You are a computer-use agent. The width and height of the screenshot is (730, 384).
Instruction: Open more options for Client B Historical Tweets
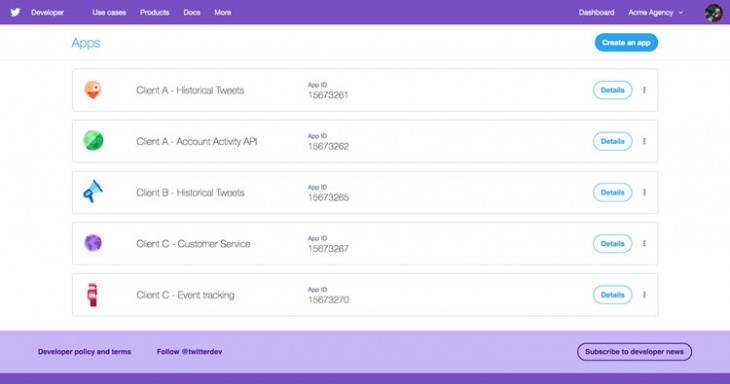coord(644,192)
